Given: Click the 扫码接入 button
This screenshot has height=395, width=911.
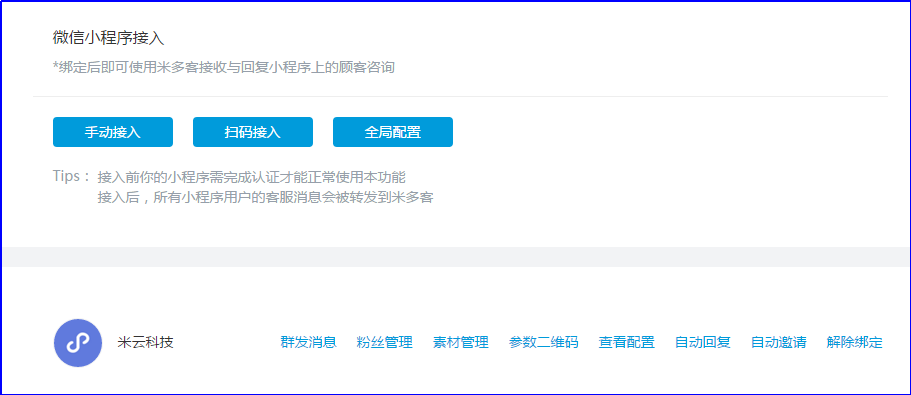Looking at the screenshot, I should tap(253, 132).
